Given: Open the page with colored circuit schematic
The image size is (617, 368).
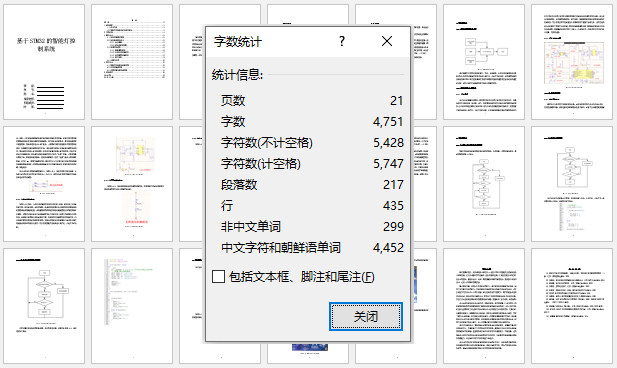Looking at the screenshot, I should (x=572, y=62).
